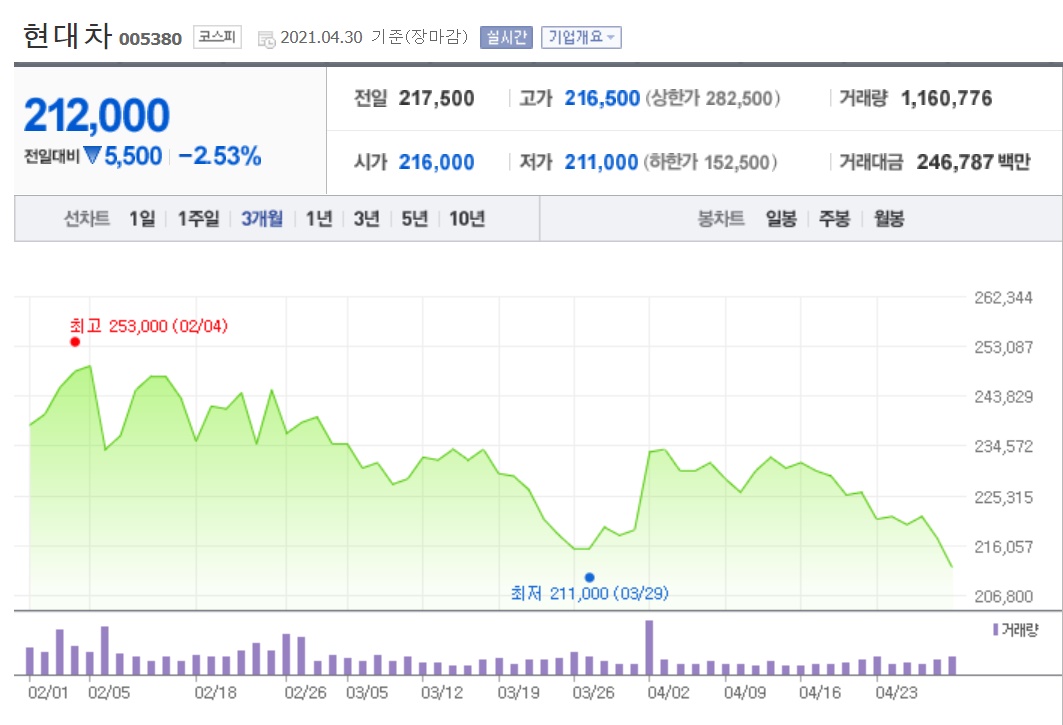Screen dimensions: 1063x725
Task: Click the 02/01 date axis label
Action: pyautogui.click(x=48, y=692)
